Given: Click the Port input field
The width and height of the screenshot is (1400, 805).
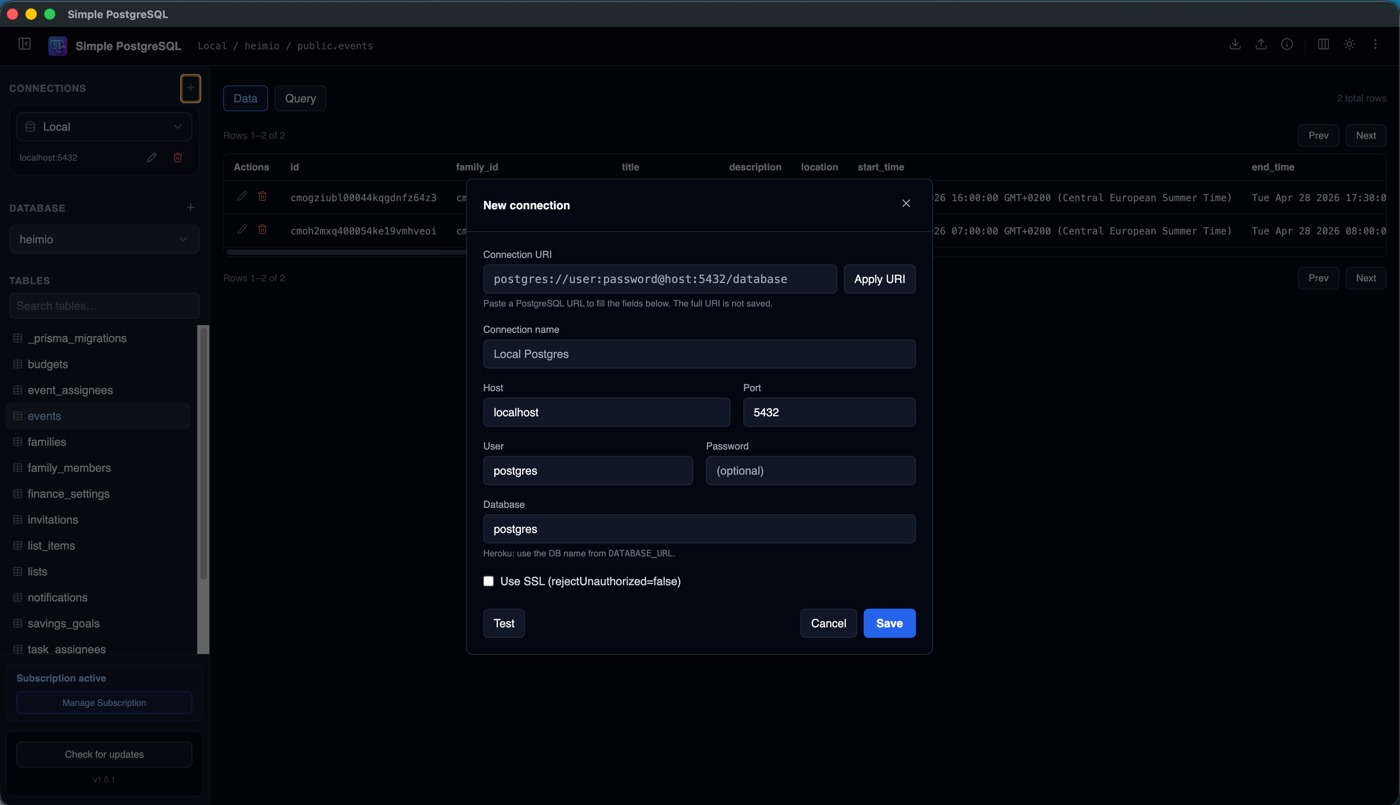Looking at the screenshot, I should tap(829, 412).
